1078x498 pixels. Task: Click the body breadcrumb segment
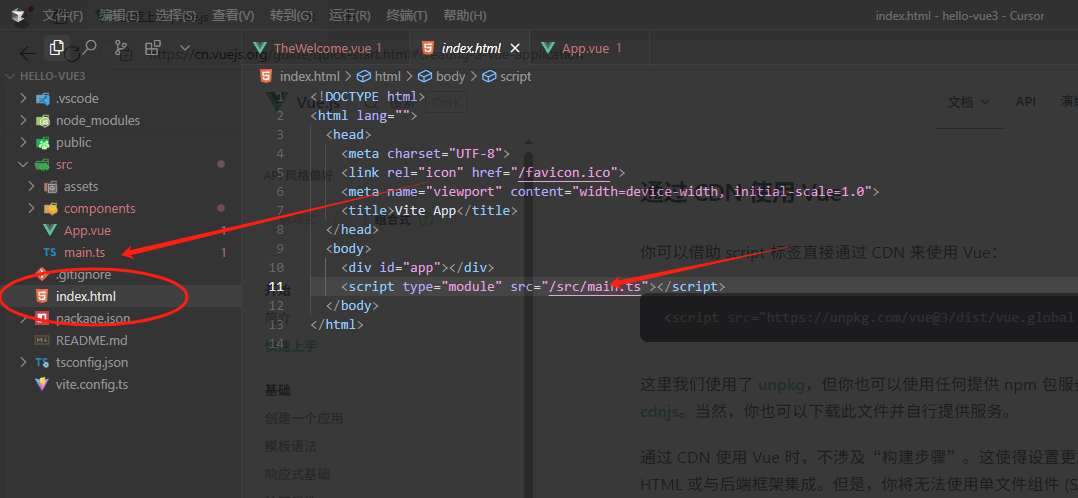(x=450, y=76)
